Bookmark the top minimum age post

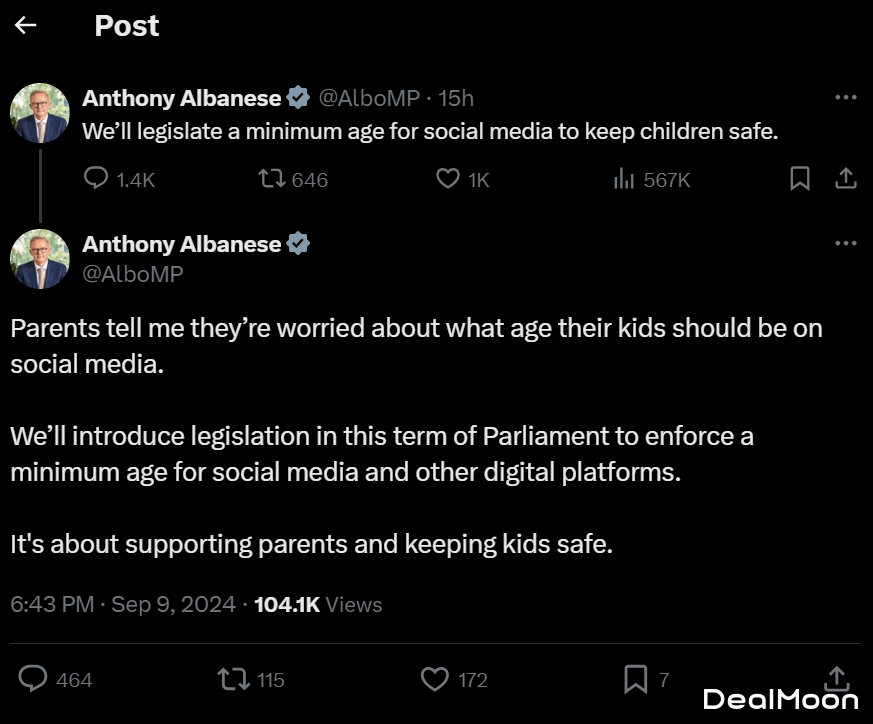pos(800,179)
